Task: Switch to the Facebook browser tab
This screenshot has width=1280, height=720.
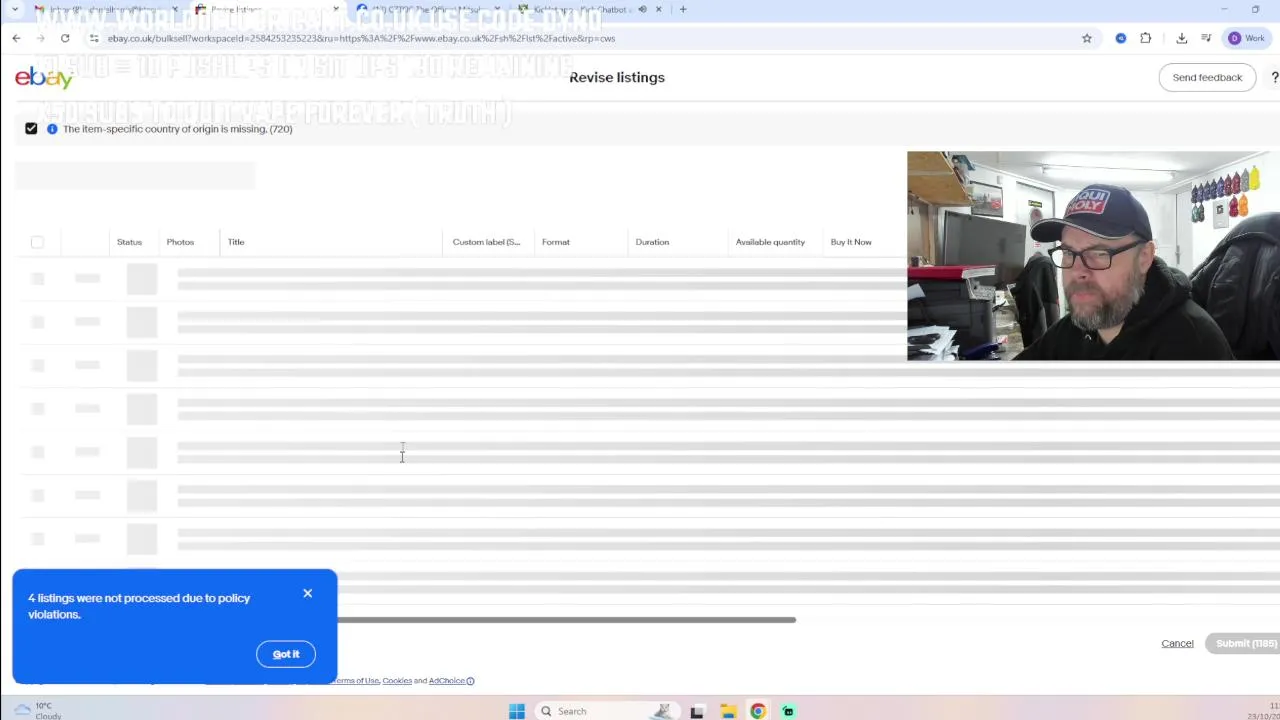Action: (427, 9)
